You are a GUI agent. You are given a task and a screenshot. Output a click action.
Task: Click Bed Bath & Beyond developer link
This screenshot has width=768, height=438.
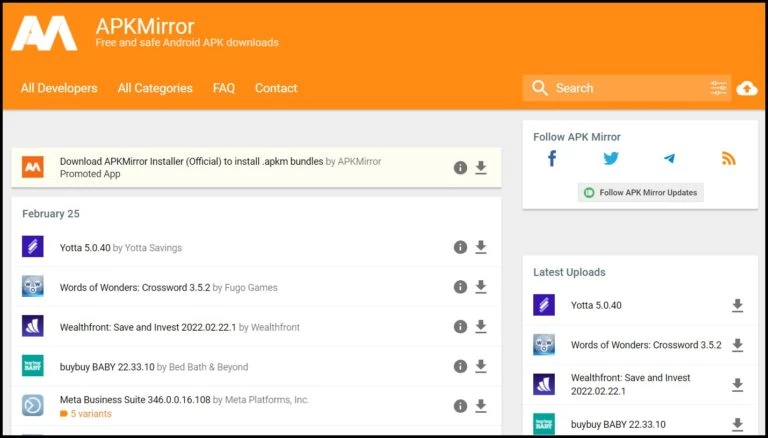tap(209, 367)
